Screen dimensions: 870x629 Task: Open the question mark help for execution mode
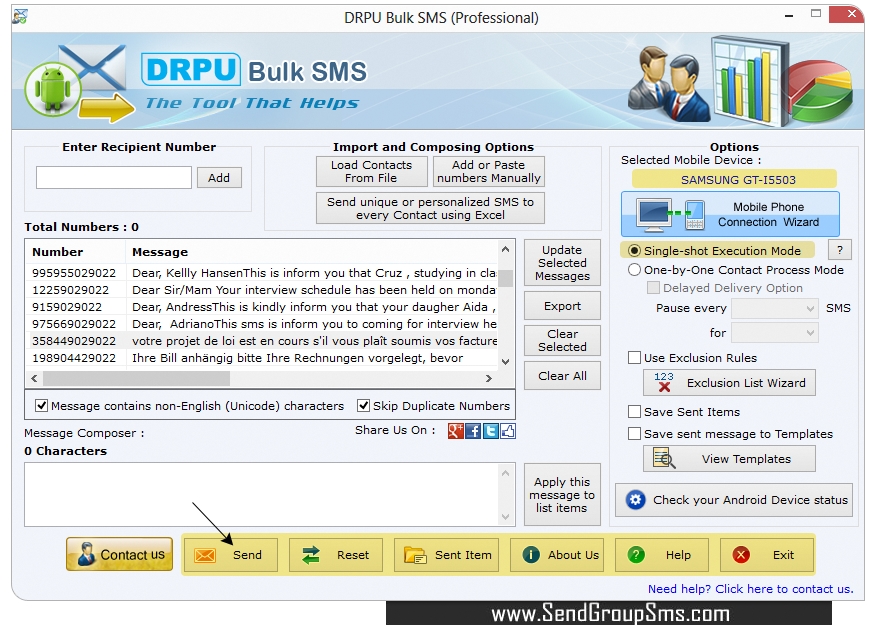tap(839, 250)
